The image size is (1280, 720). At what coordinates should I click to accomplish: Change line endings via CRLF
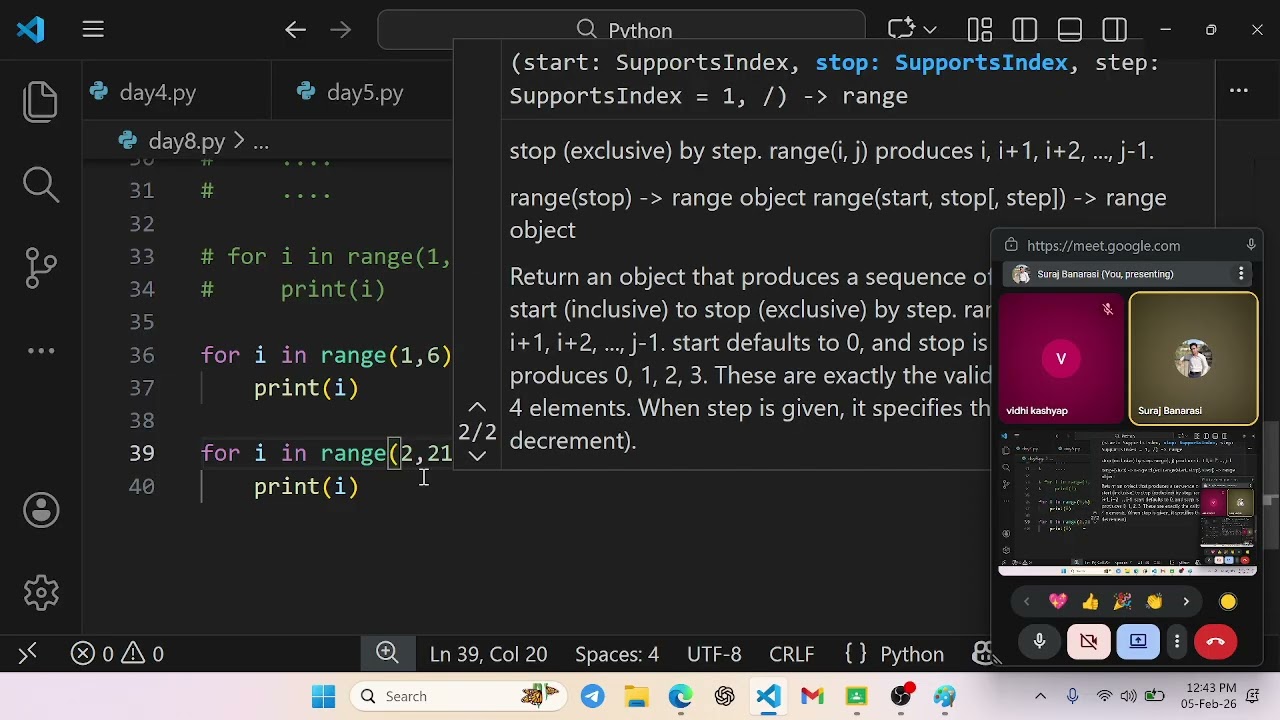click(x=791, y=654)
